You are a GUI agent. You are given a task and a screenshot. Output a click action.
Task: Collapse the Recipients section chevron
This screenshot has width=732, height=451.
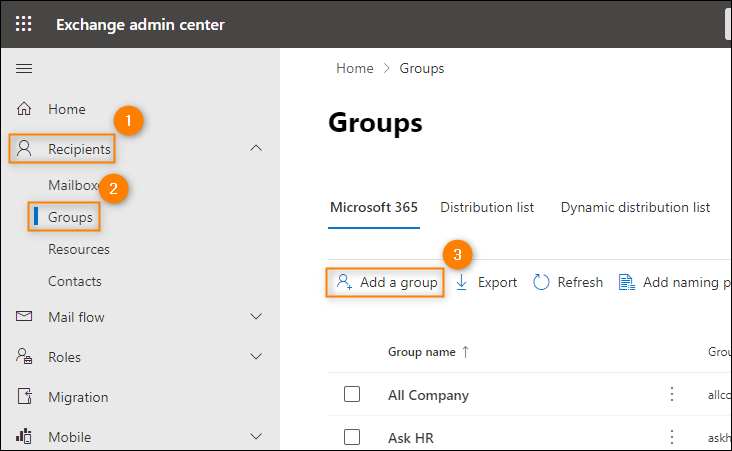pos(256,148)
